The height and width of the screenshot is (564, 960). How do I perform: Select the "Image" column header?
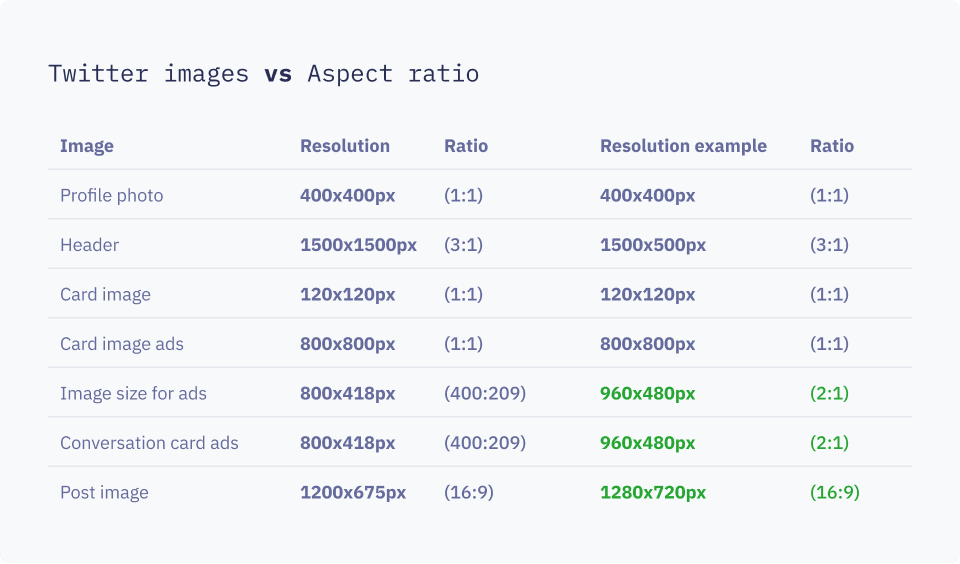click(87, 146)
